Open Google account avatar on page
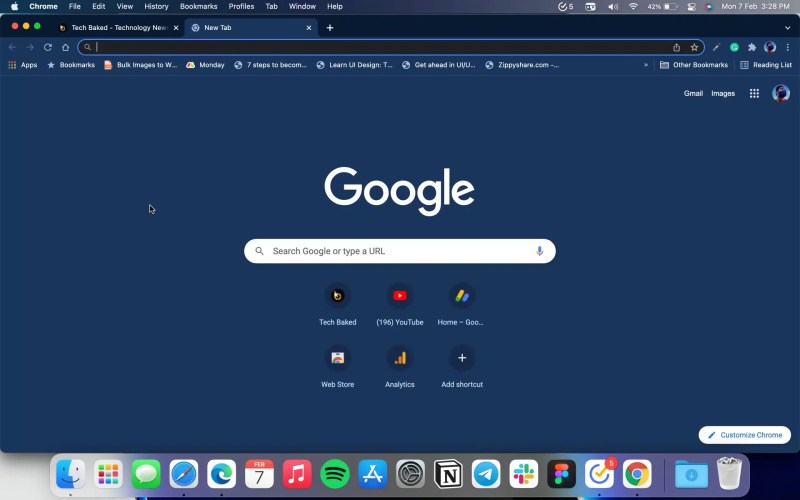Viewport: 800px width, 500px height. tap(781, 93)
